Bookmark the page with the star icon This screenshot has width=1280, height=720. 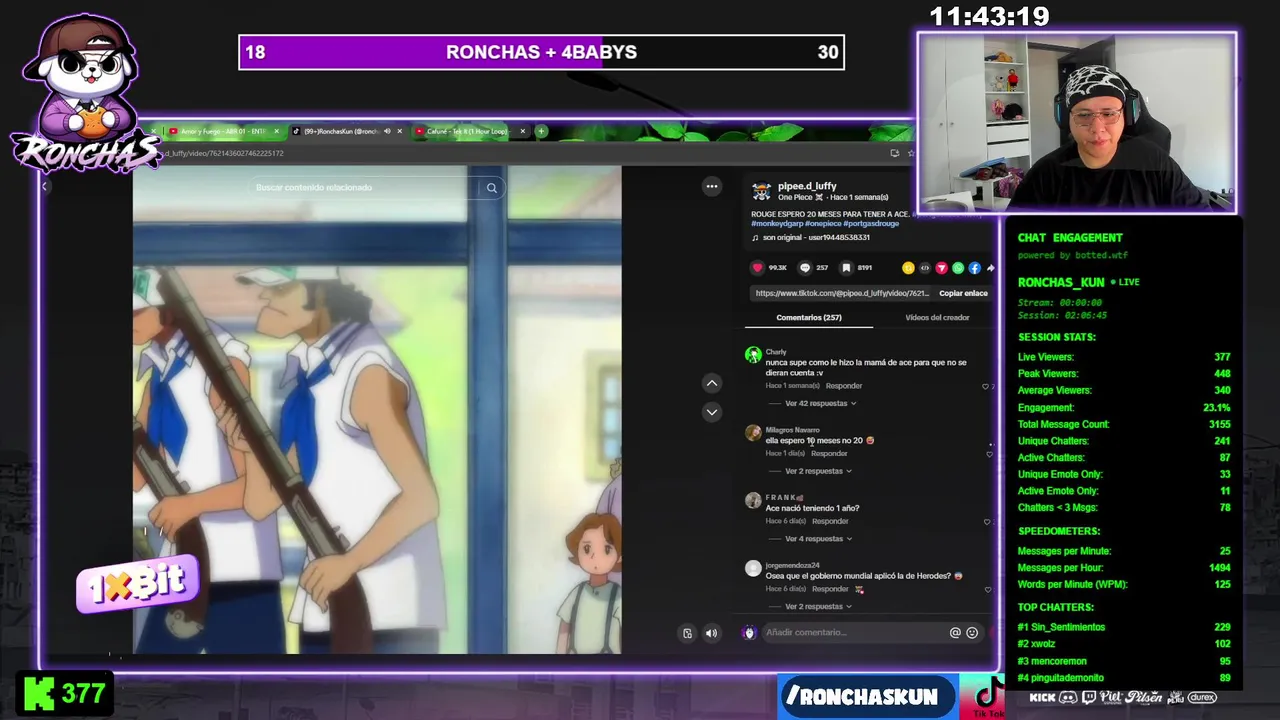(x=910, y=153)
